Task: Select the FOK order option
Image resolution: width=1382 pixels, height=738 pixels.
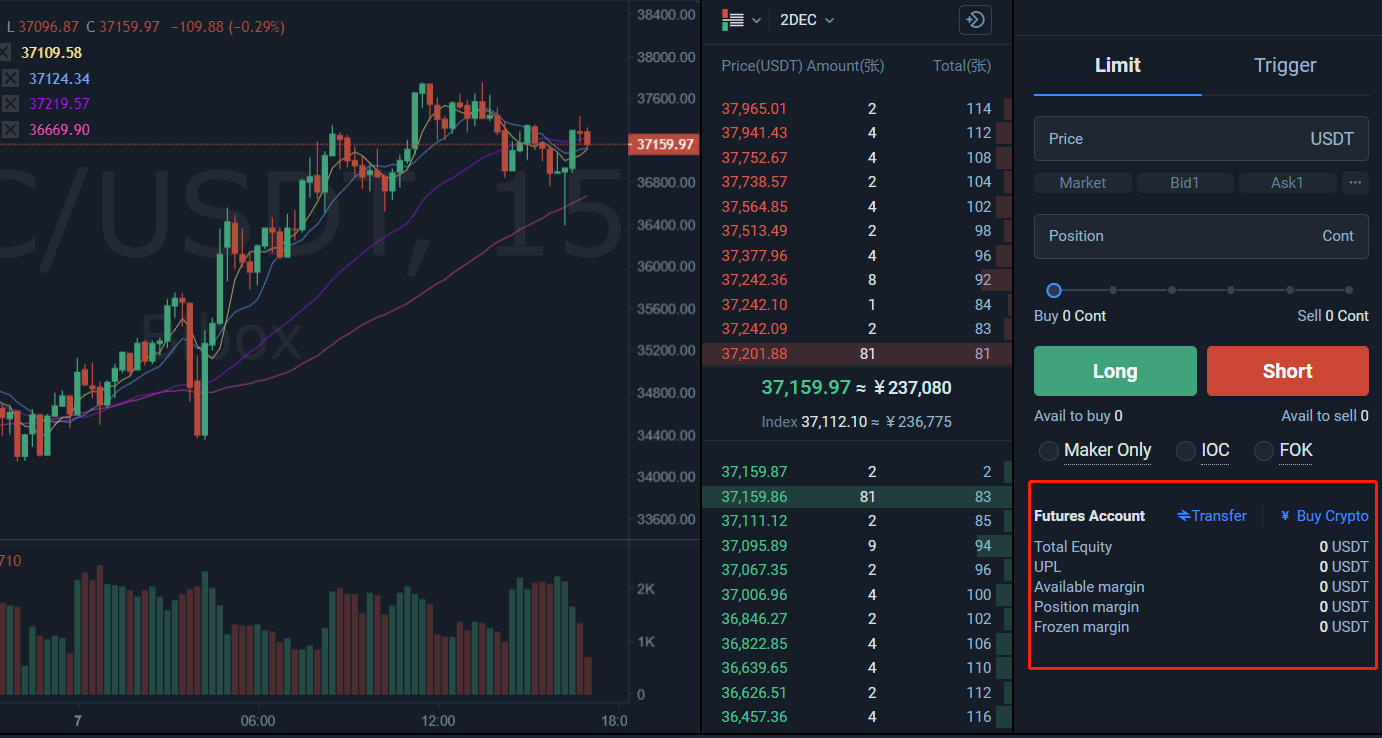Action: pos(1264,451)
